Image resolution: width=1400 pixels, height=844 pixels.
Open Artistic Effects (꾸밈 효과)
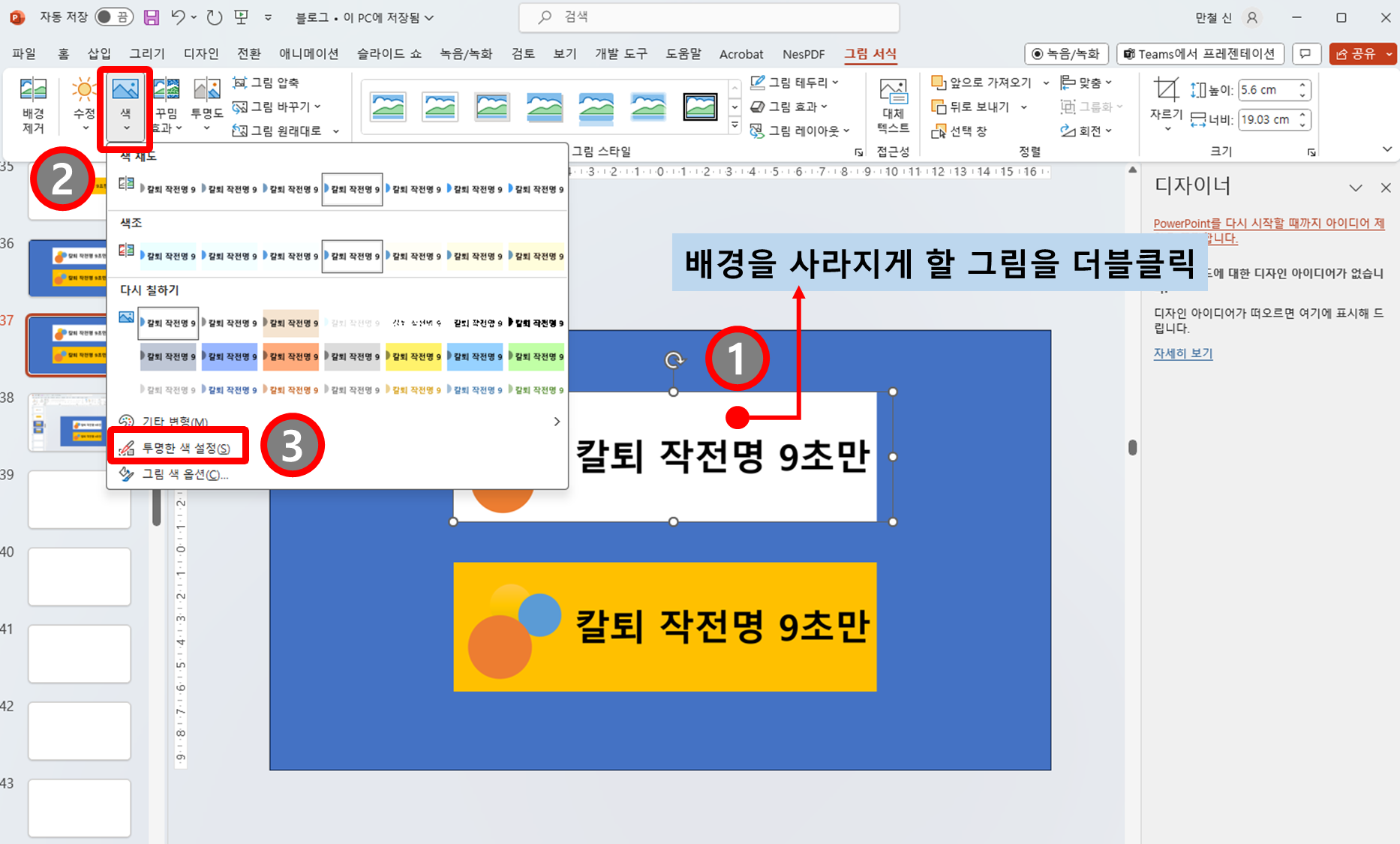click(167, 105)
